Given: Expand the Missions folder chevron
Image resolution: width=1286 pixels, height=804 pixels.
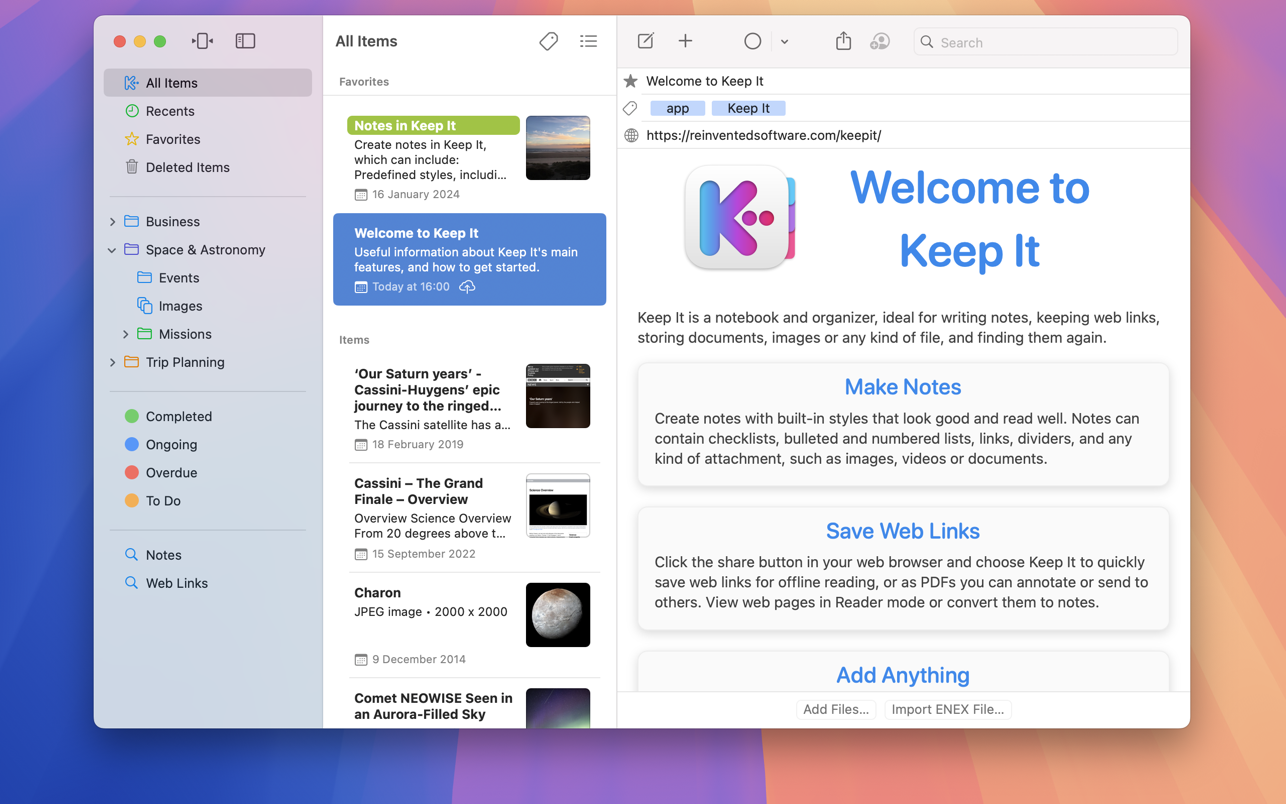Looking at the screenshot, I should (x=126, y=334).
